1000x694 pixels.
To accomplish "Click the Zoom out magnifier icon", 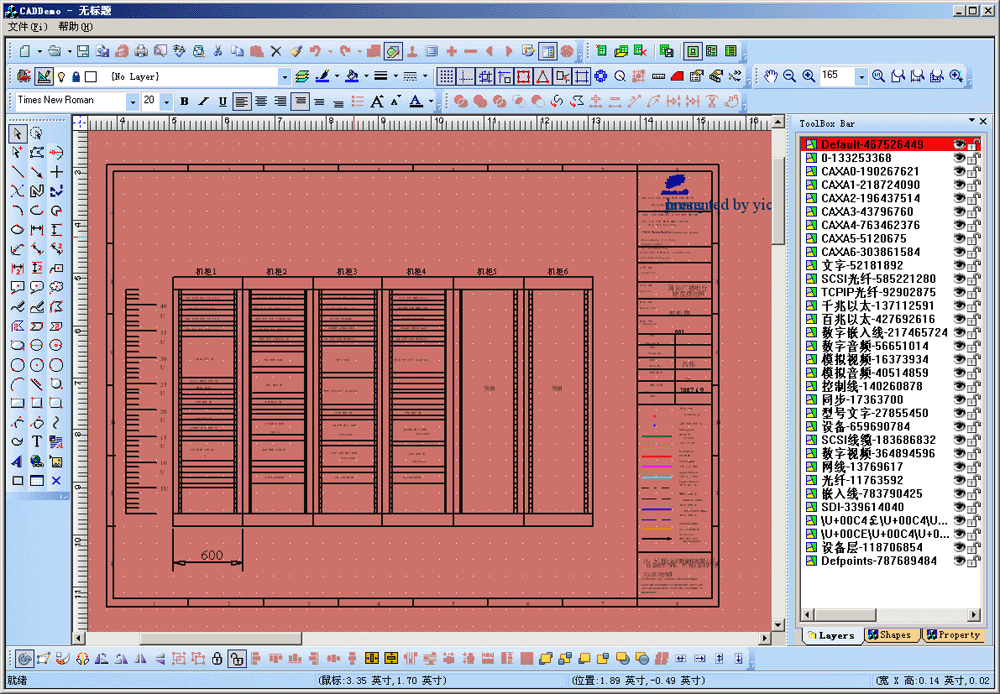I will (790, 76).
